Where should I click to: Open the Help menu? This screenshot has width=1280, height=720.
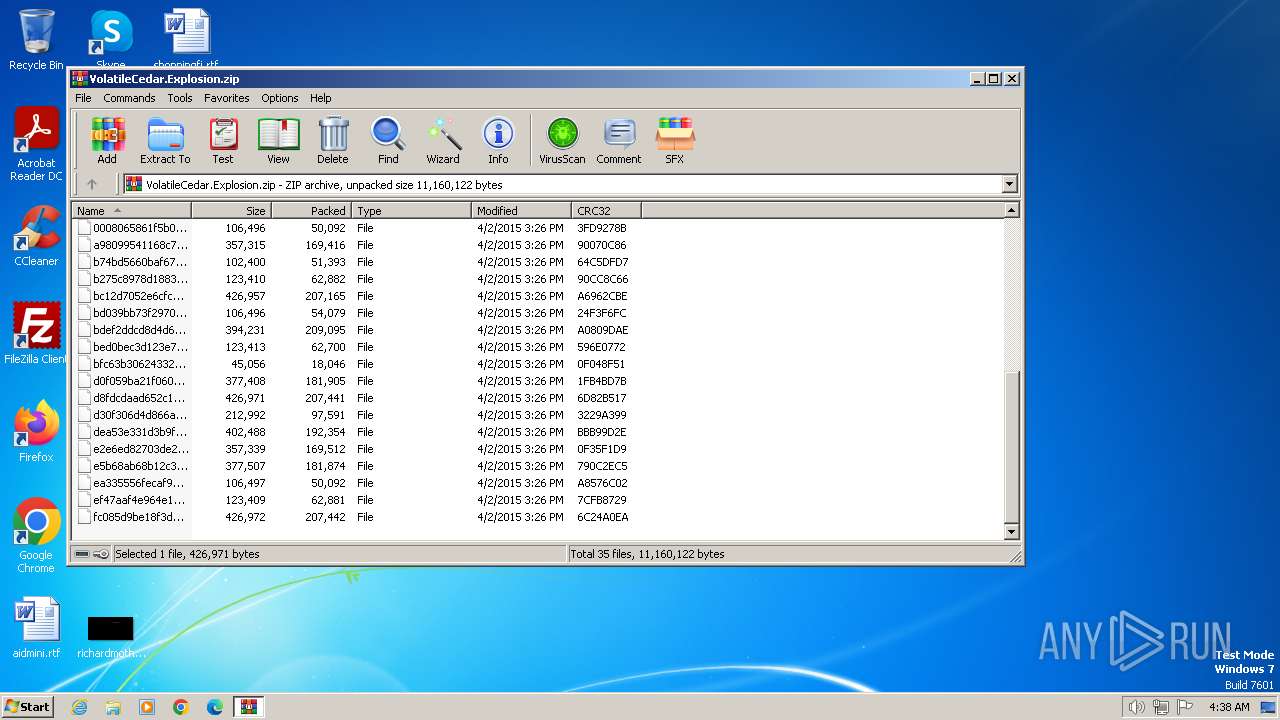320,98
